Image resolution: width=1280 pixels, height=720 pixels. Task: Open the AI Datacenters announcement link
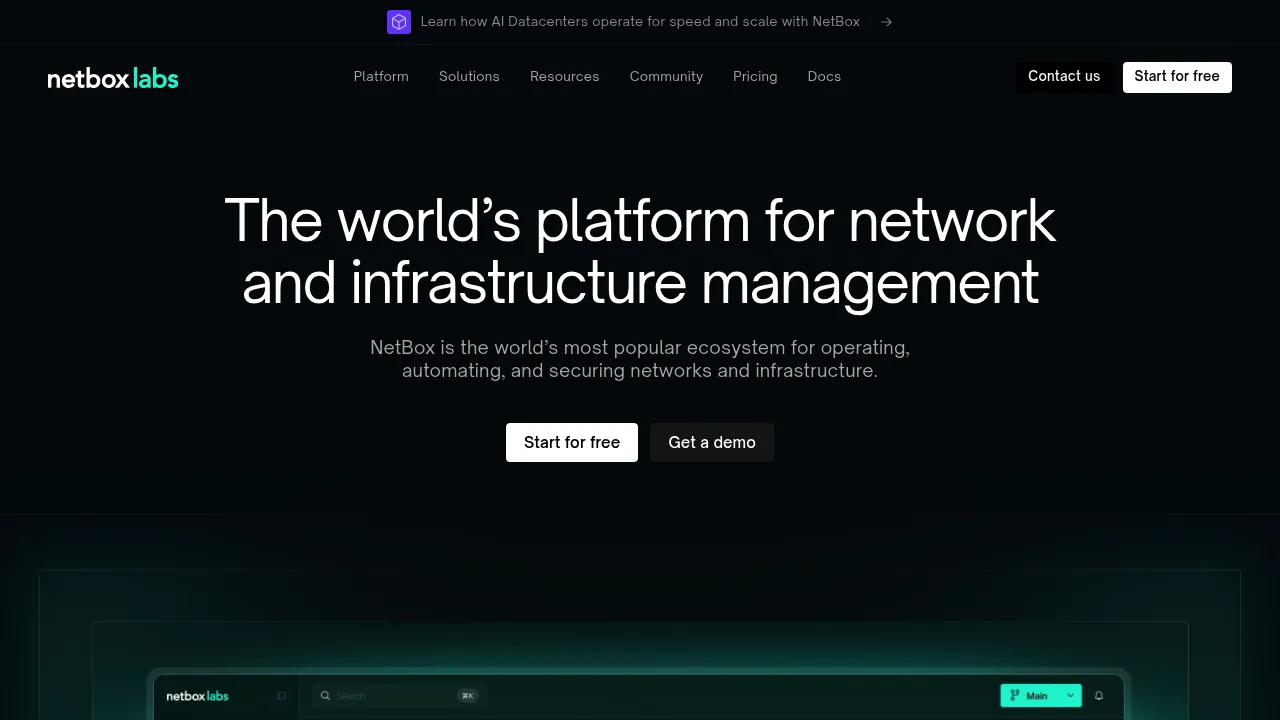coord(640,22)
